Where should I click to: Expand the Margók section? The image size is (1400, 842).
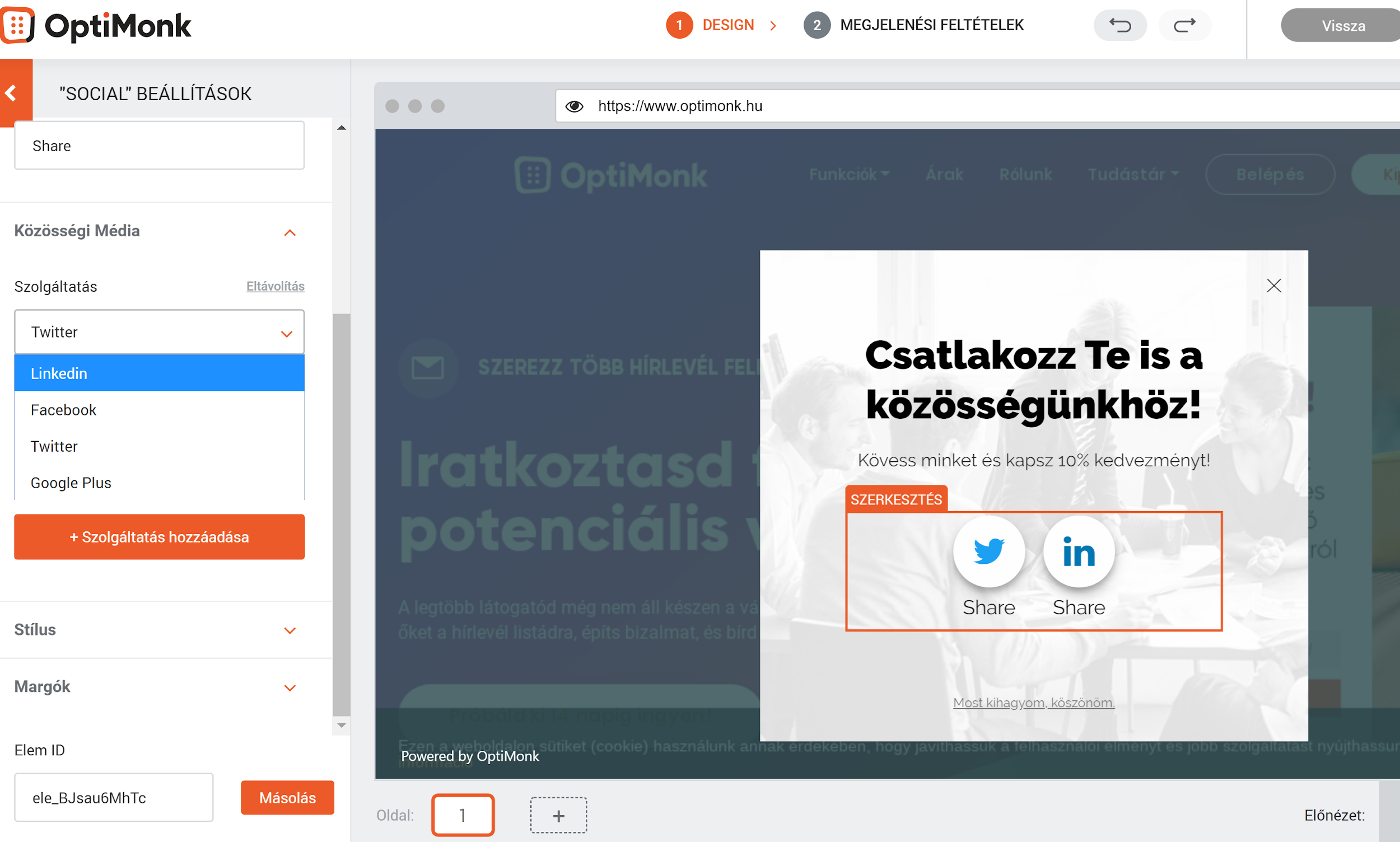[290, 687]
